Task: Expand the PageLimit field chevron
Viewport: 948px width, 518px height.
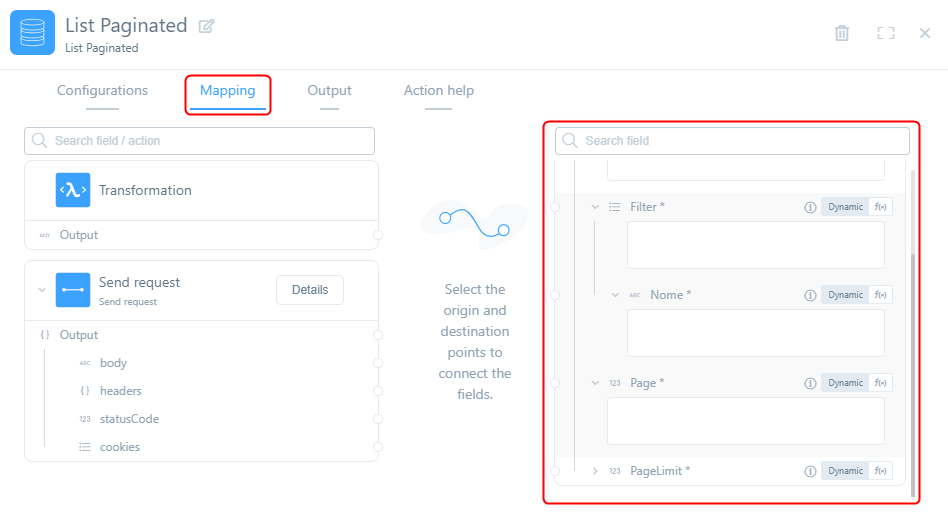Action: click(x=595, y=471)
